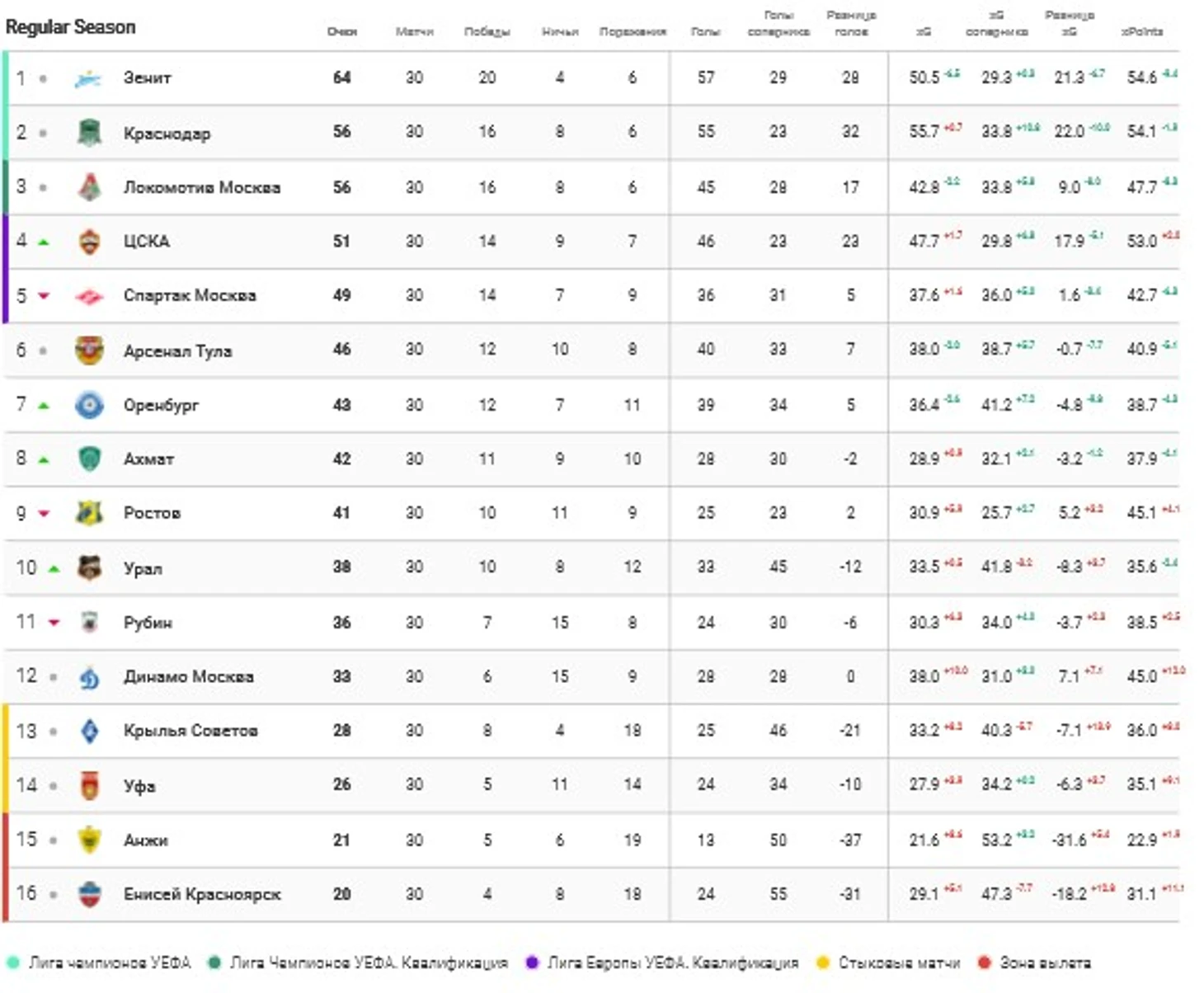Open the Арсенал Тула team page

click(177, 351)
